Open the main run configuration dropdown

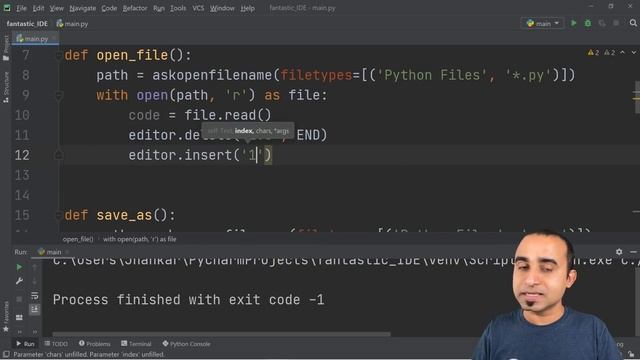542,23
